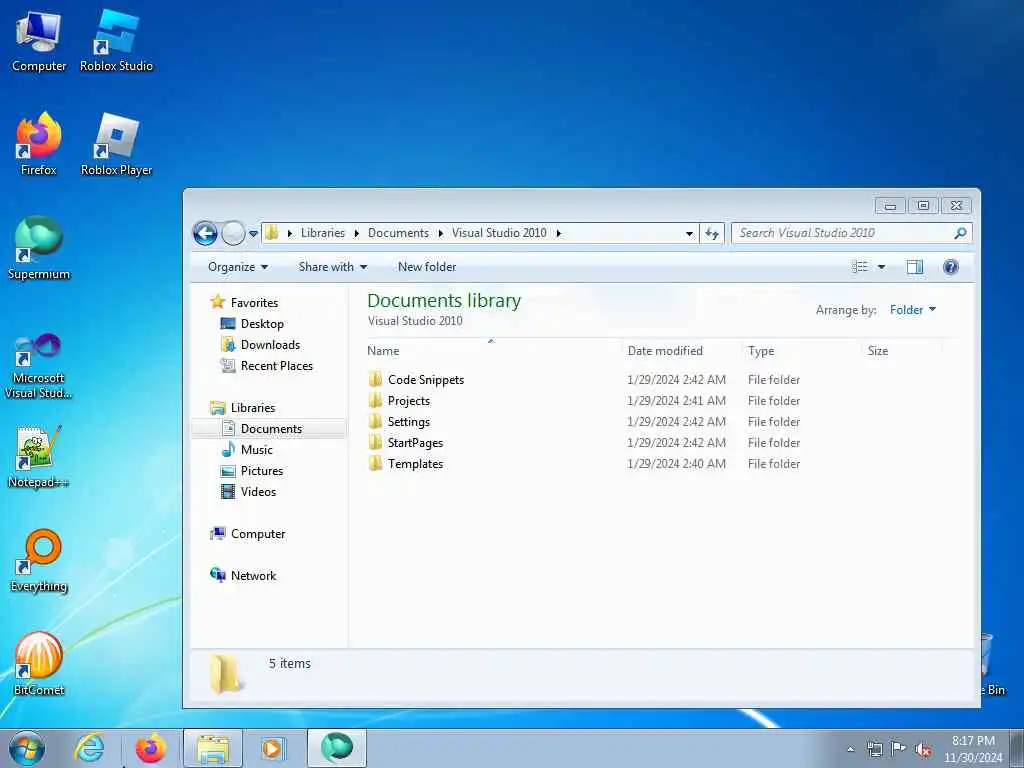Viewport: 1024px width, 768px height.
Task: Select the Roblox Studio desktop shortcut
Action: click(x=116, y=41)
